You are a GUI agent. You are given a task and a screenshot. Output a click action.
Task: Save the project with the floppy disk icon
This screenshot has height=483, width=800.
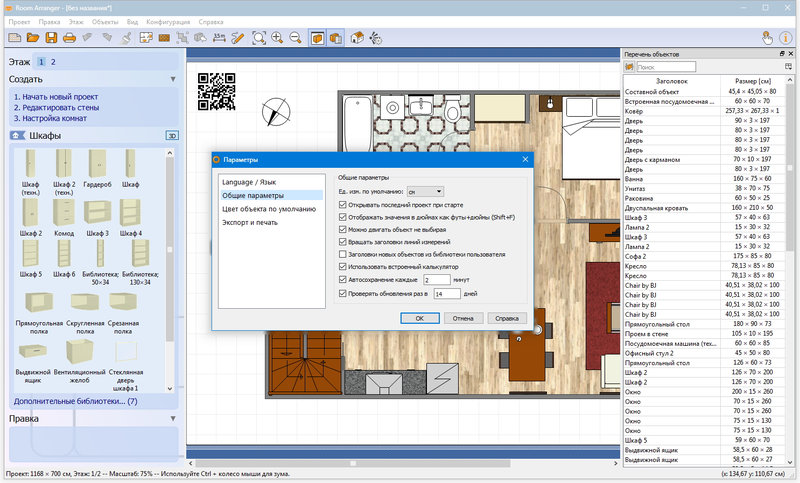point(51,38)
